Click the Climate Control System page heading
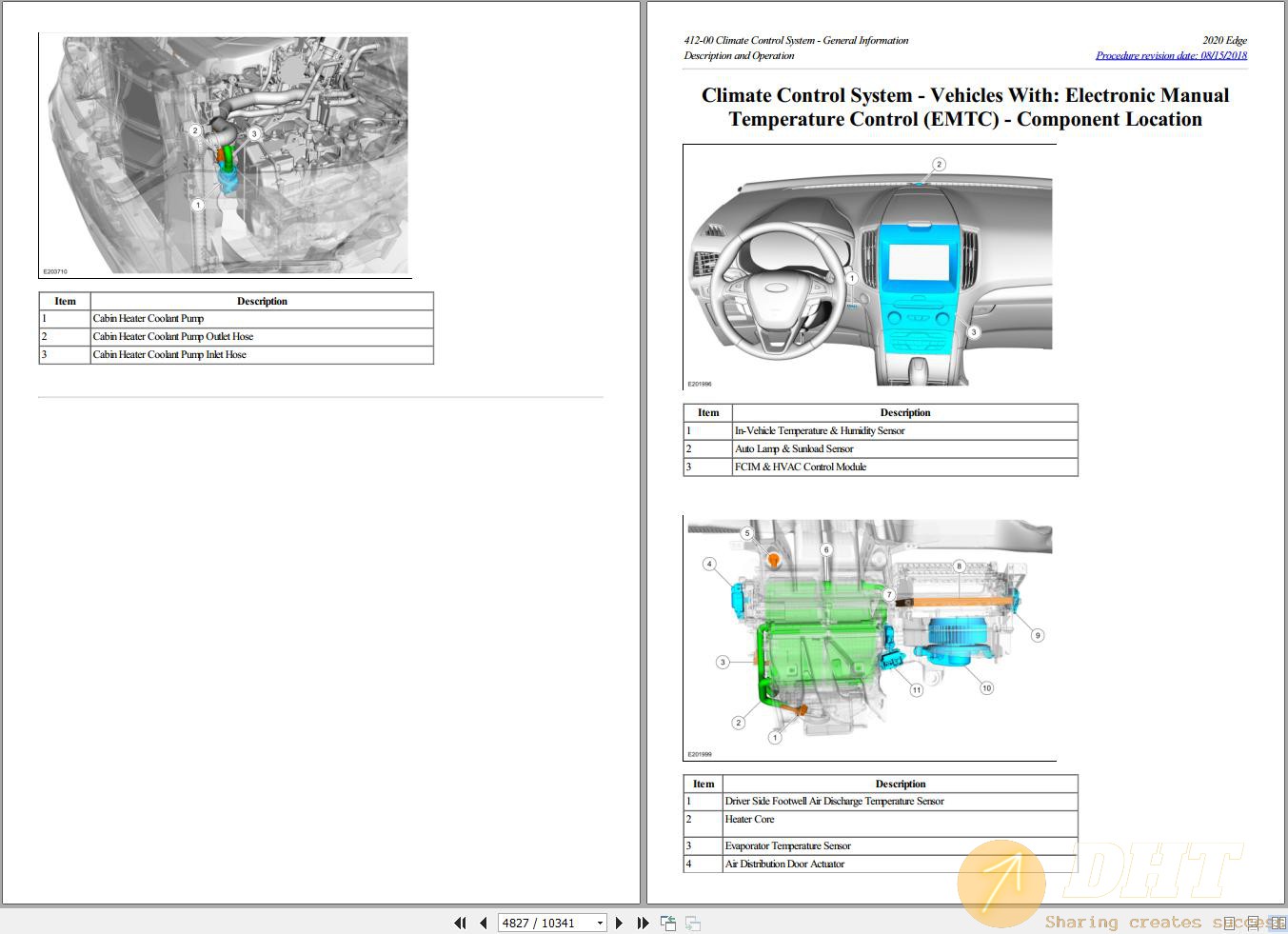This screenshot has height=934, width=1288. 965,107
